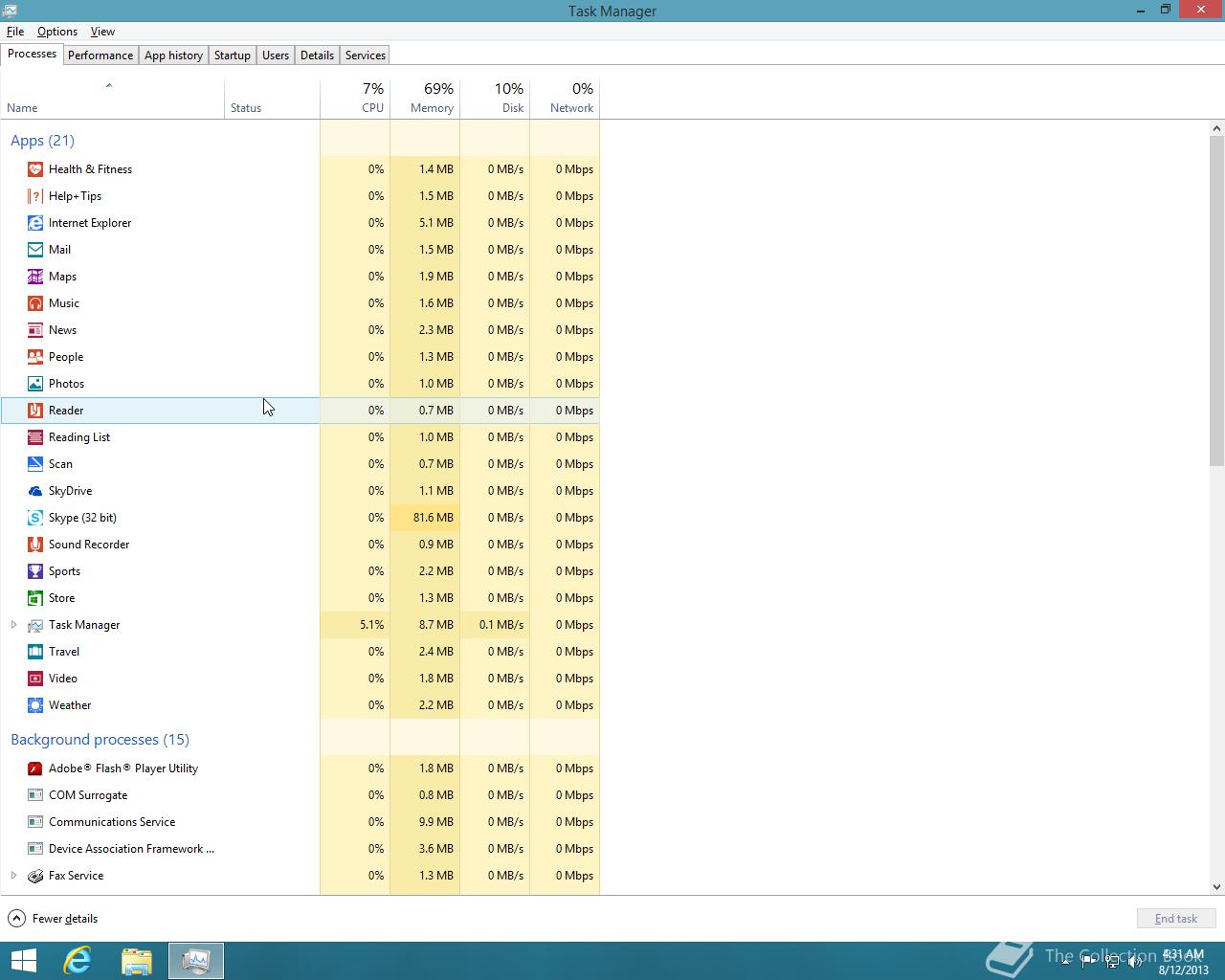The image size is (1225, 980).
Task: Select the Fax Service printer icon
Action: (x=35, y=876)
